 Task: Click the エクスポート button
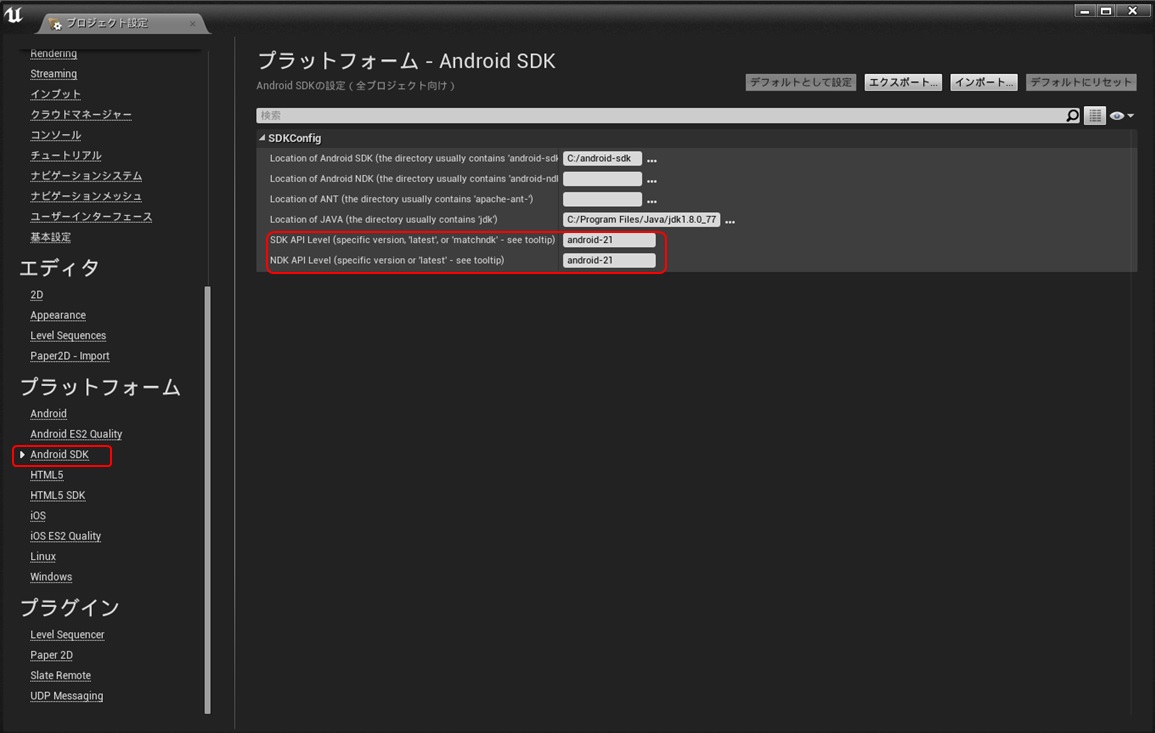tap(903, 83)
